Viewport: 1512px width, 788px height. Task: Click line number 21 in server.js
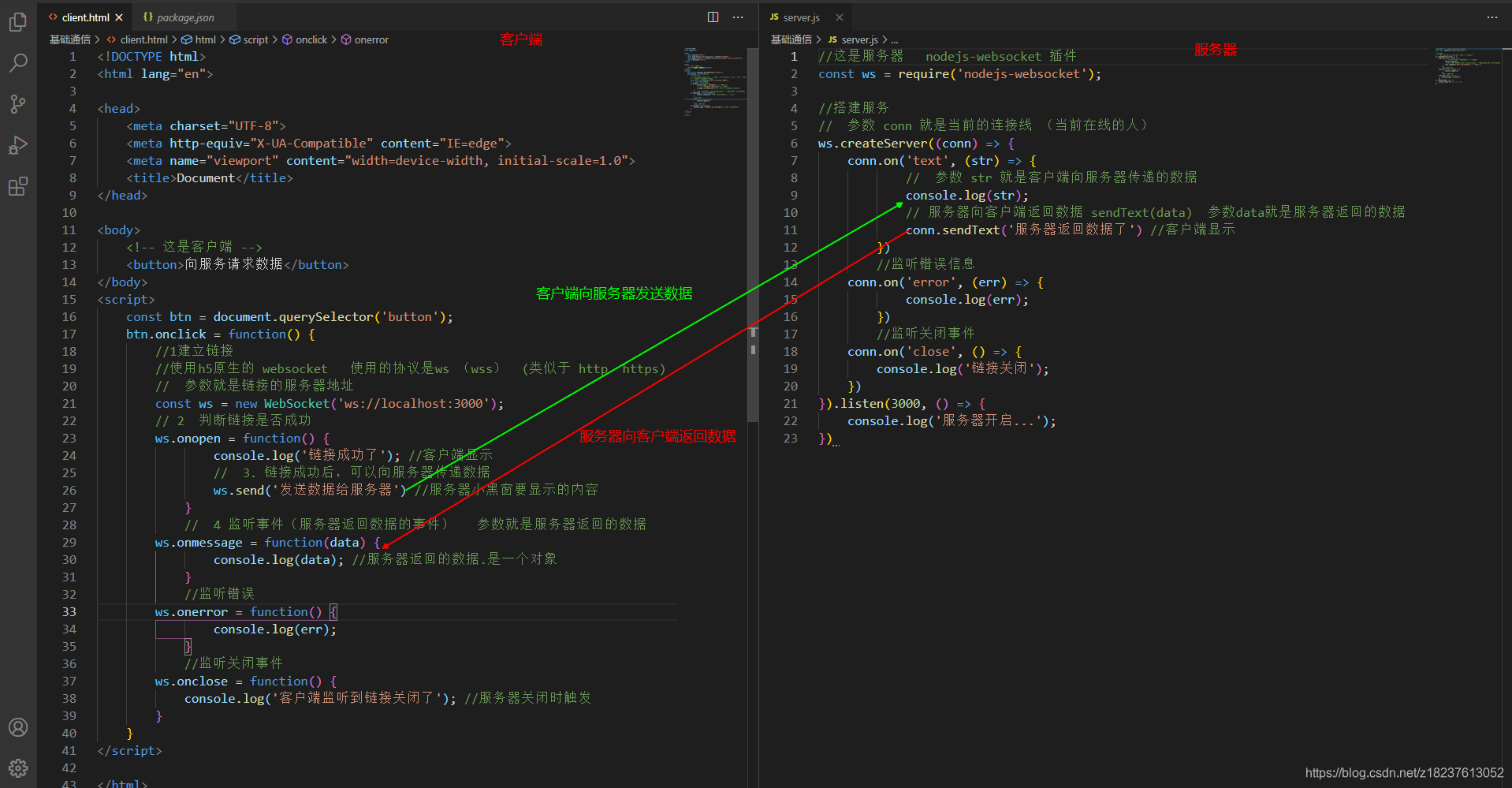[x=791, y=404]
